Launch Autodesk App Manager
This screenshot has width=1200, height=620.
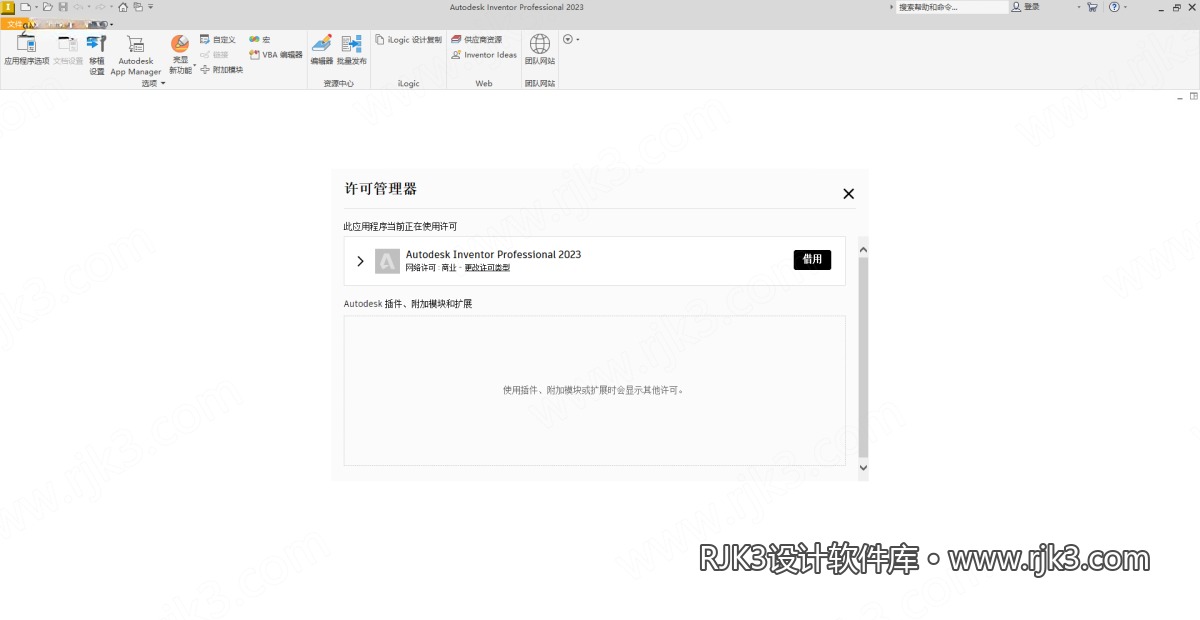(136, 54)
